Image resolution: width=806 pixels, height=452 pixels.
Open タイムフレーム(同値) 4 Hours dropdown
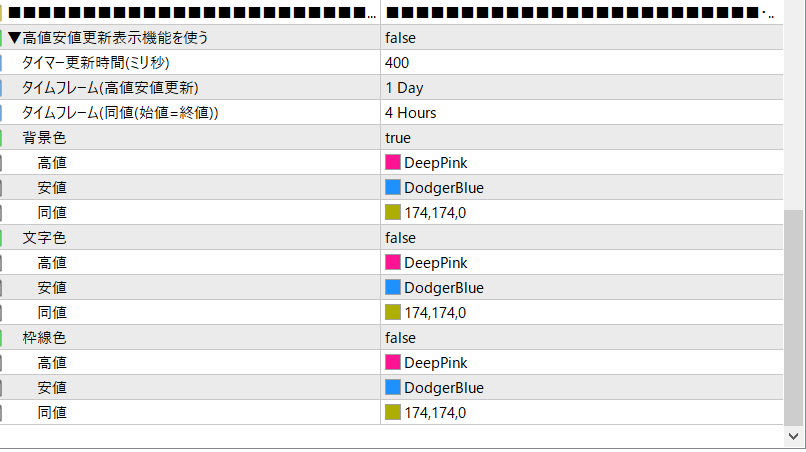tap(580, 113)
